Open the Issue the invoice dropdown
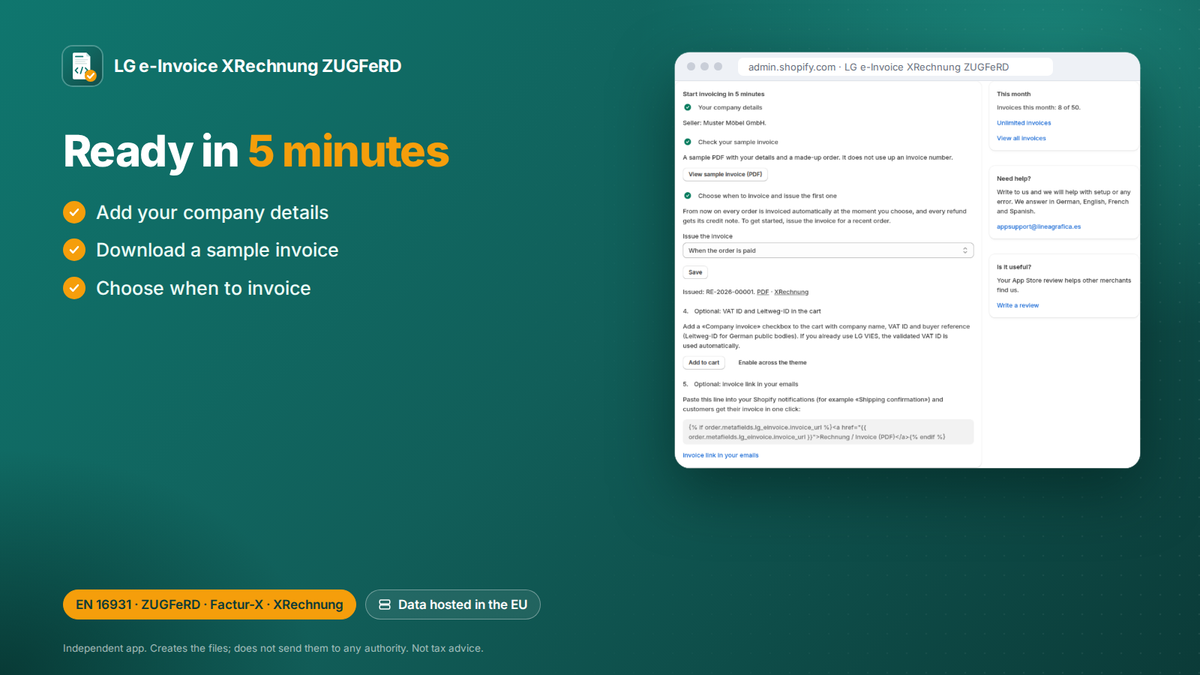This screenshot has height=675, width=1200. pos(828,250)
